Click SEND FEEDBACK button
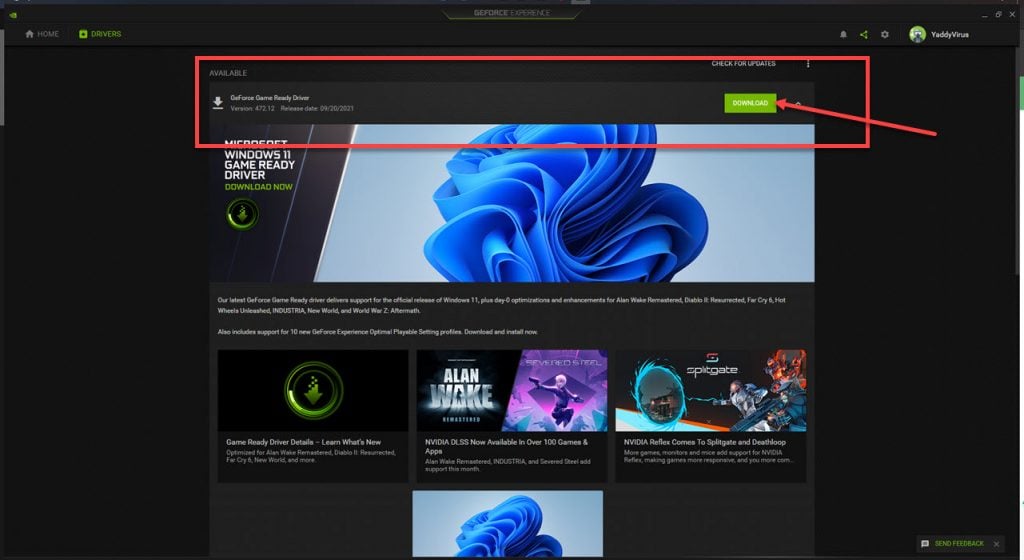 (x=959, y=544)
